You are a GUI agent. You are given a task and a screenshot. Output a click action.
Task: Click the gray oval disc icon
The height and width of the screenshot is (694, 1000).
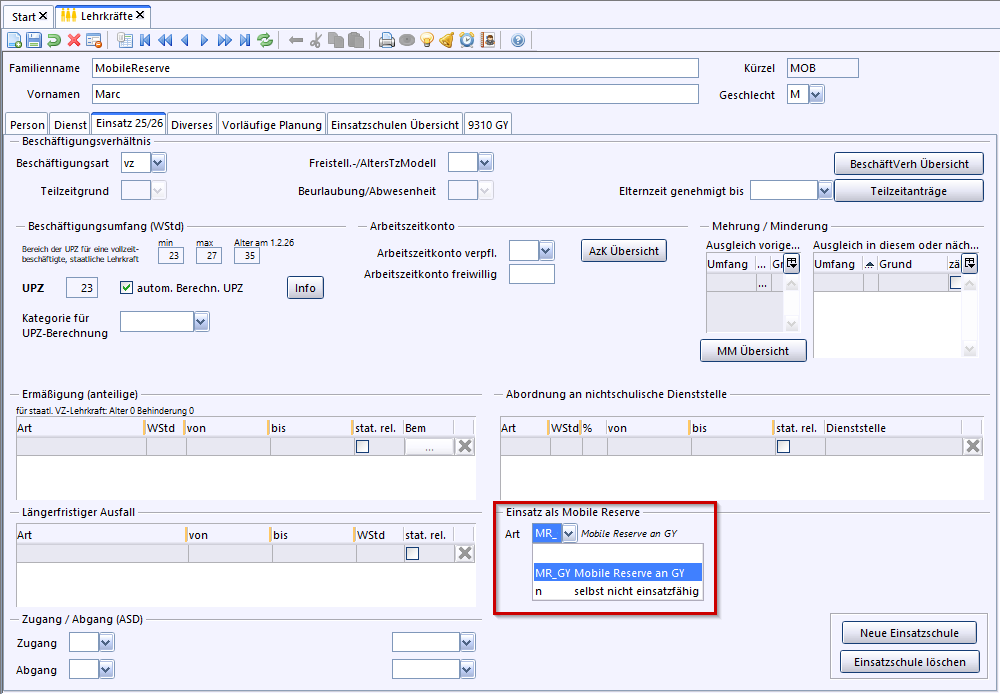407,40
